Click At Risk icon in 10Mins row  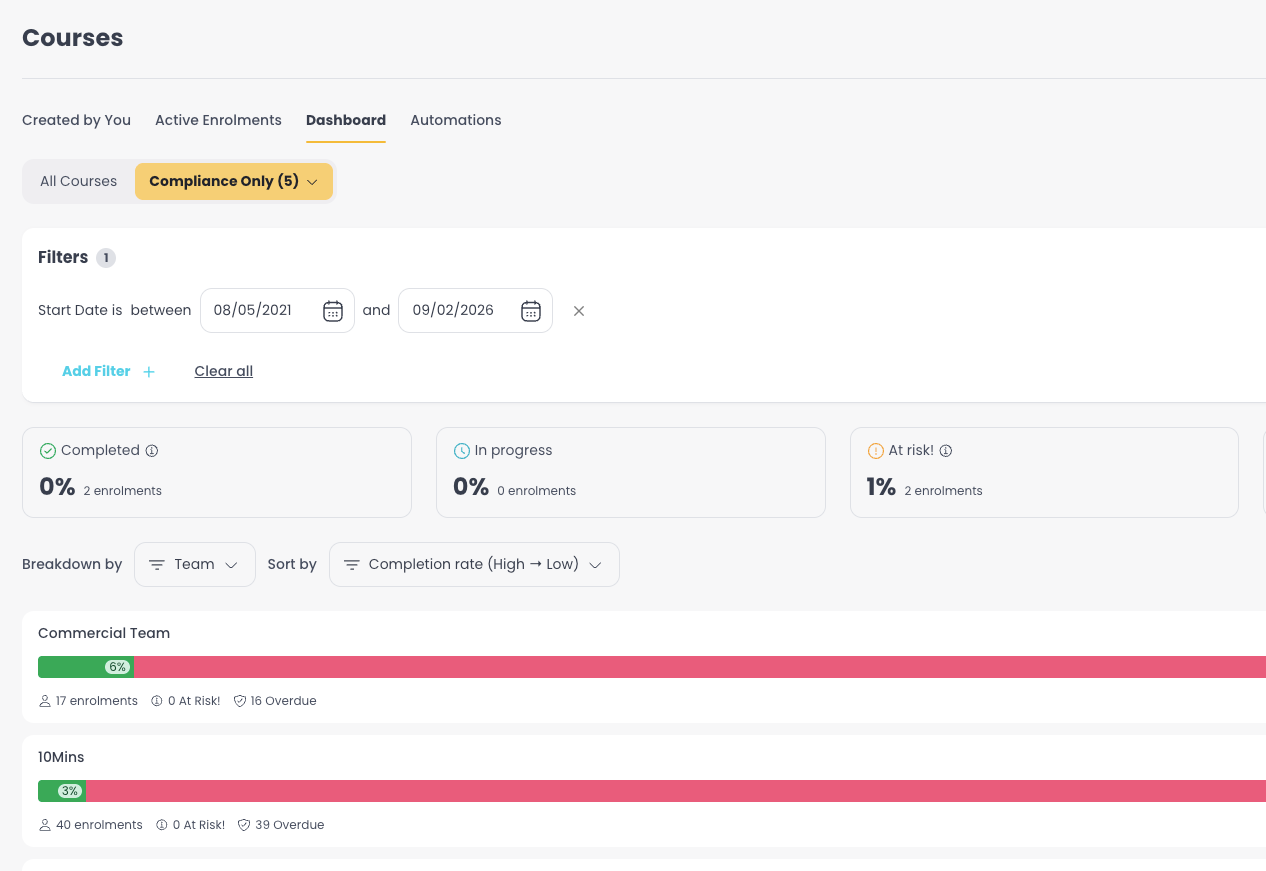[x=162, y=825]
